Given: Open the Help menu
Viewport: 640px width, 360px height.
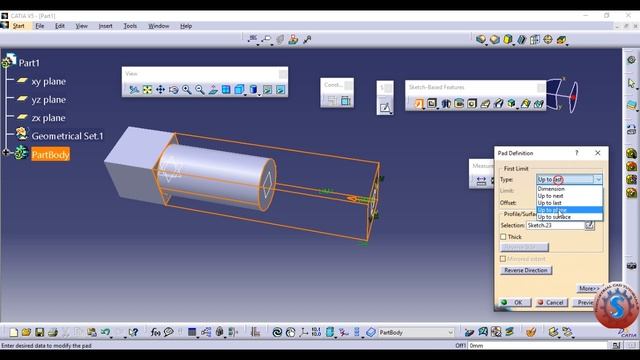Looking at the screenshot, I should coord(186,26).
